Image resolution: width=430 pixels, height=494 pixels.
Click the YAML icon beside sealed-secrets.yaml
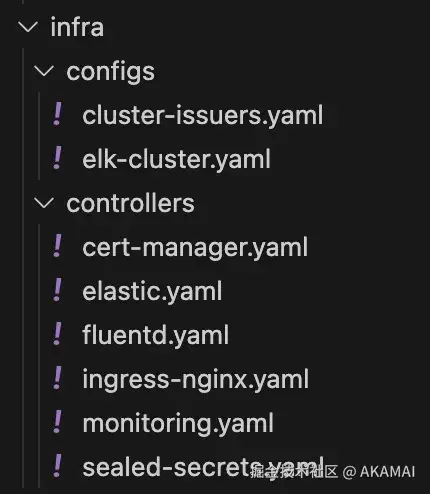(58, 466)
